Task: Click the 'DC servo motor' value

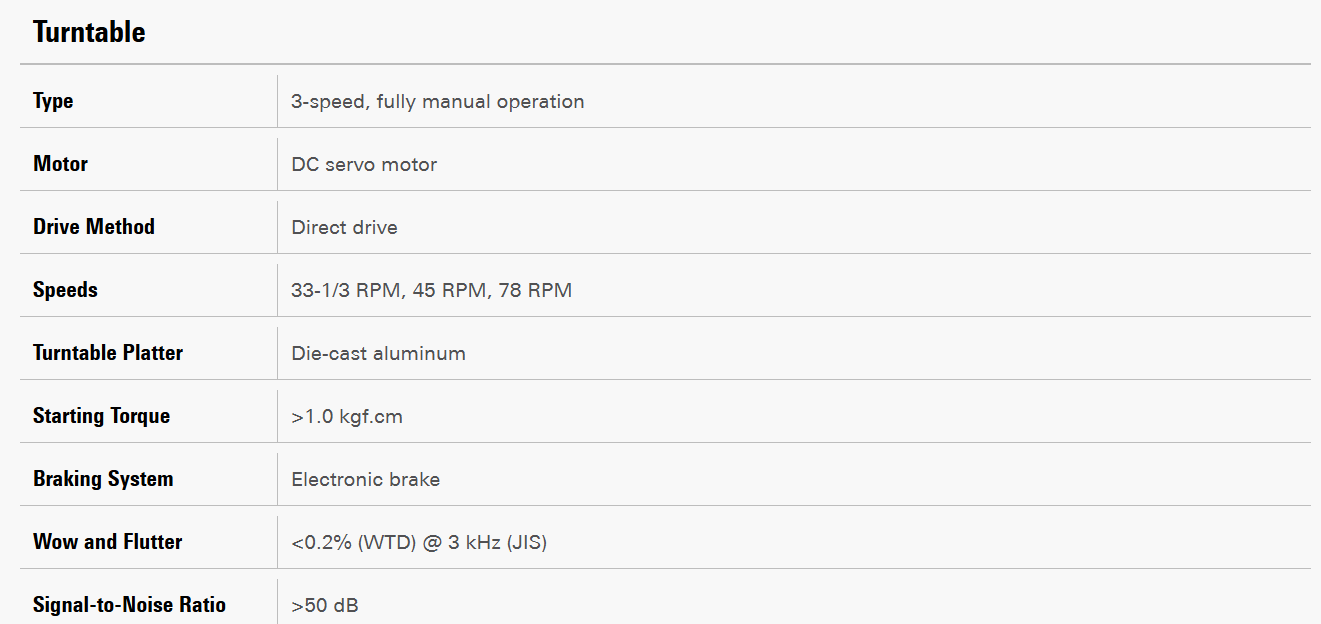Action: (364, 164)
